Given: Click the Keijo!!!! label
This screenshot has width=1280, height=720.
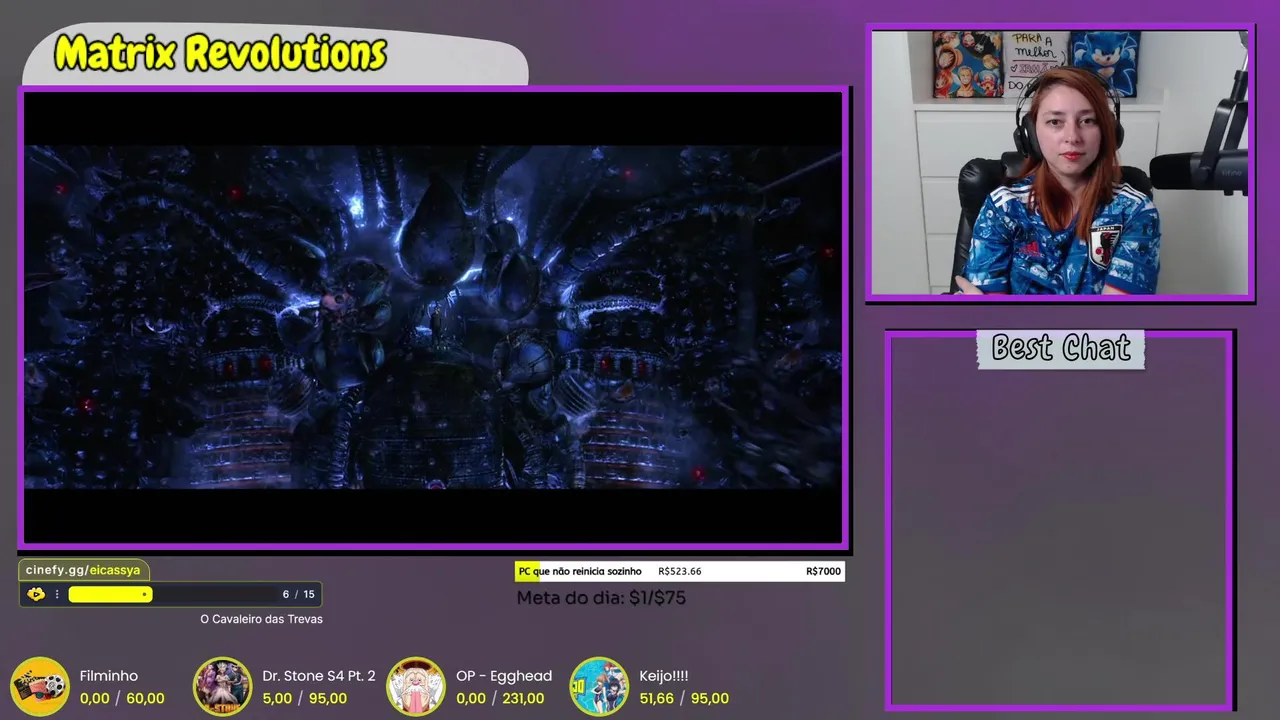Looking at the screenshot, I should 664,676.
